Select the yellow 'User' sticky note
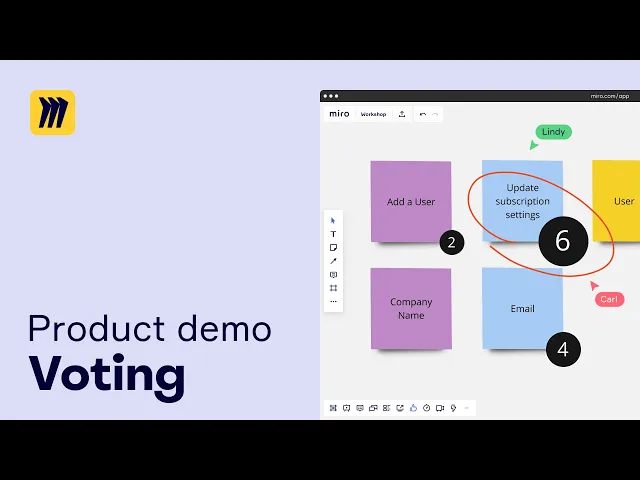Image resolution: width=640 pixels, height=480 pixels. [x=616, y=201]
